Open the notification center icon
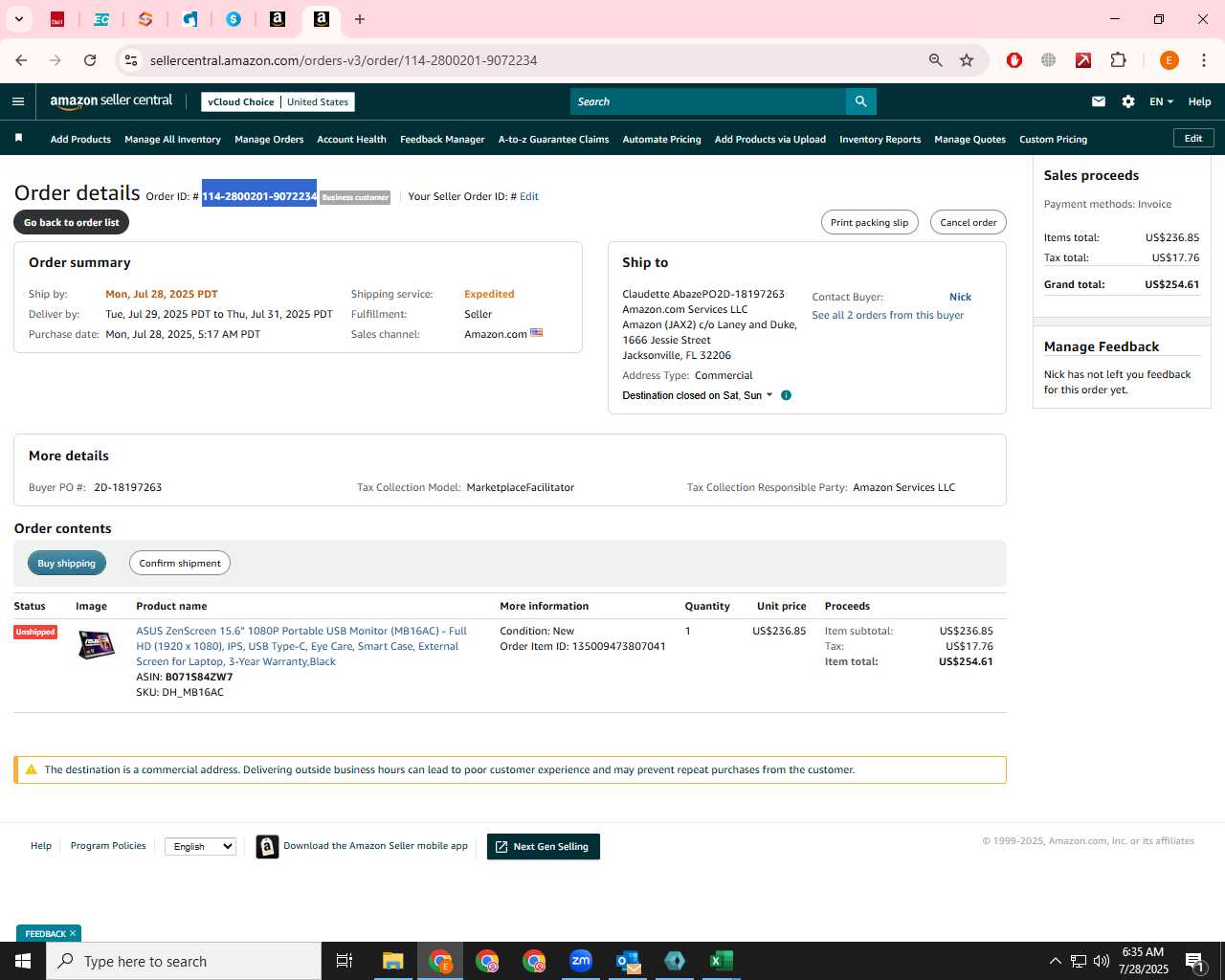The width and height of the screenshot is (1225, 980). 1195,961
